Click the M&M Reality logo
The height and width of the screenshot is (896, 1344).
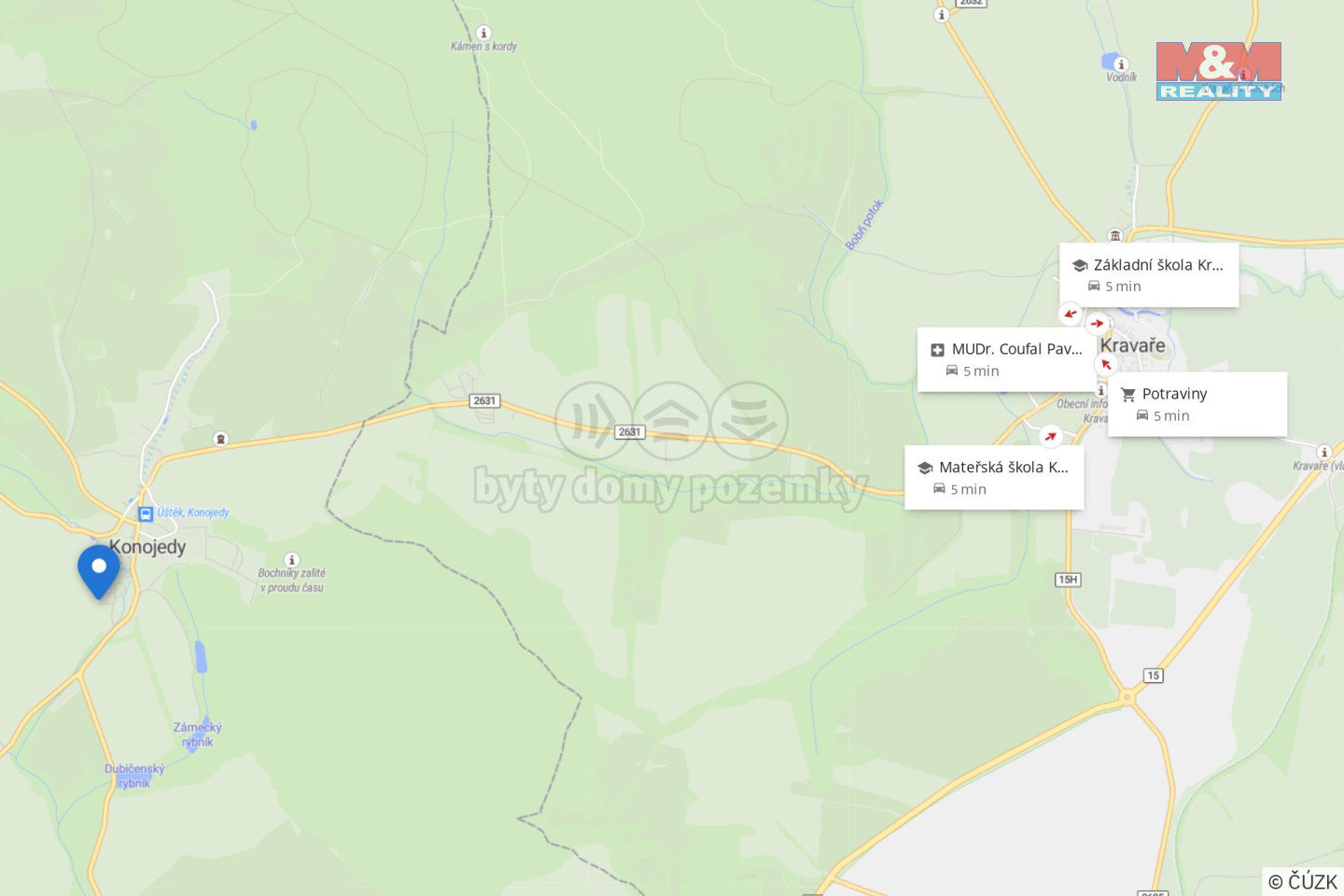1219,71
